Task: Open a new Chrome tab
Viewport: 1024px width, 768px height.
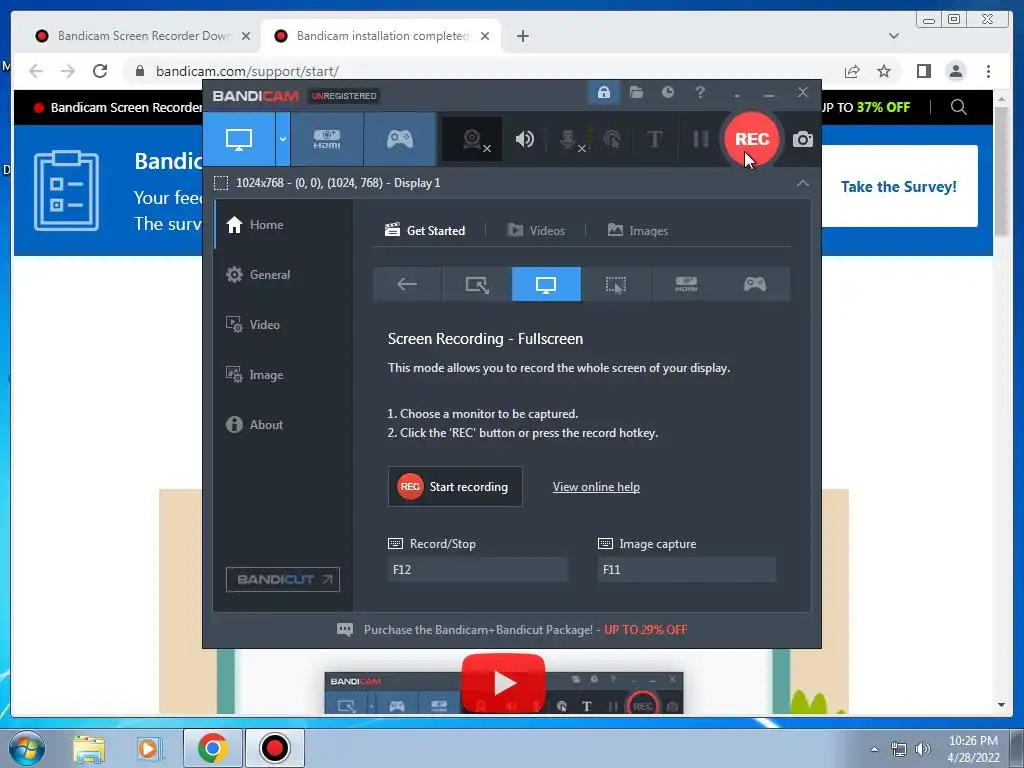Action: click(x=522, y=36)
